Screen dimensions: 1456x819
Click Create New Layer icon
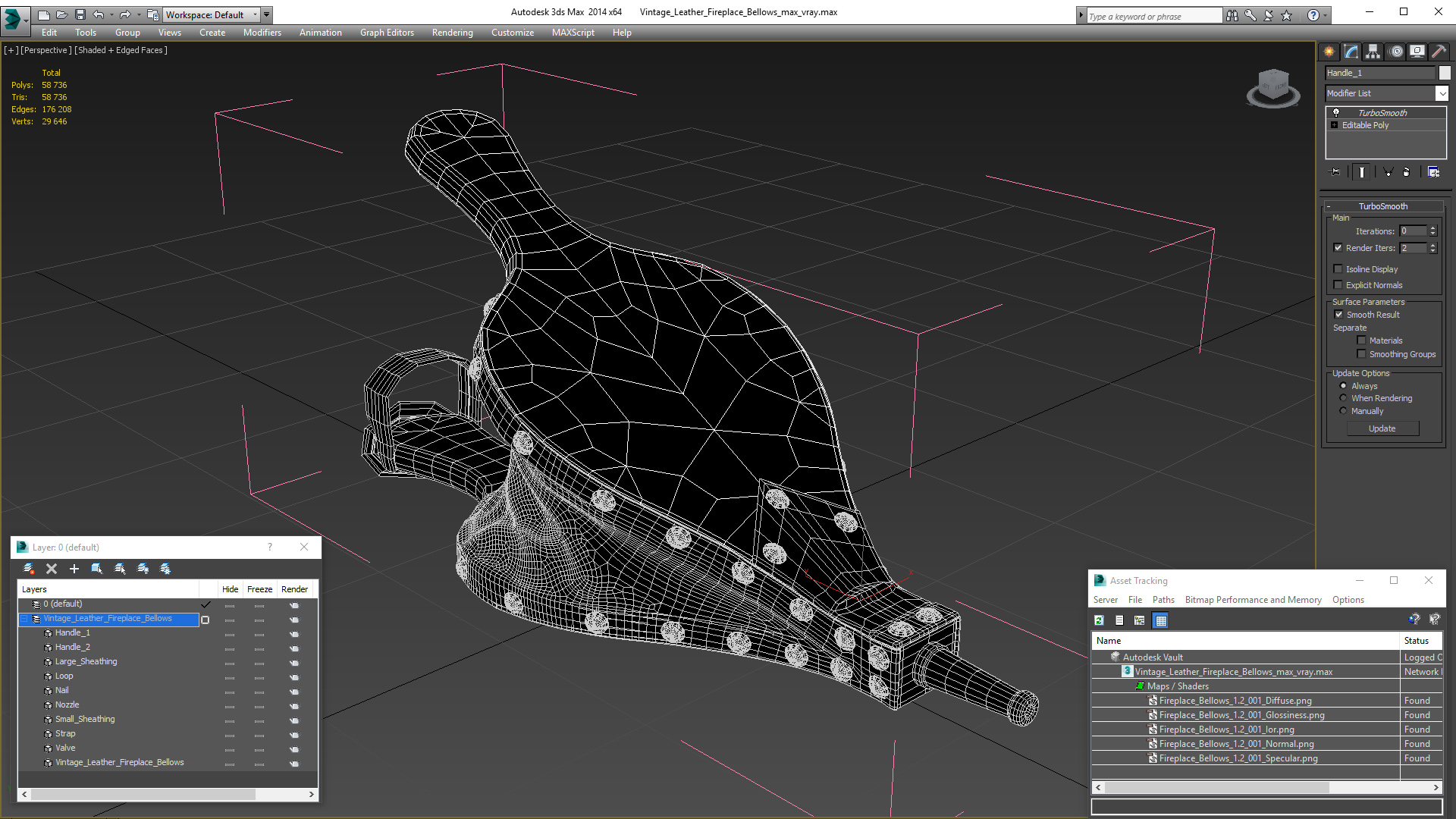pos(29,569)
